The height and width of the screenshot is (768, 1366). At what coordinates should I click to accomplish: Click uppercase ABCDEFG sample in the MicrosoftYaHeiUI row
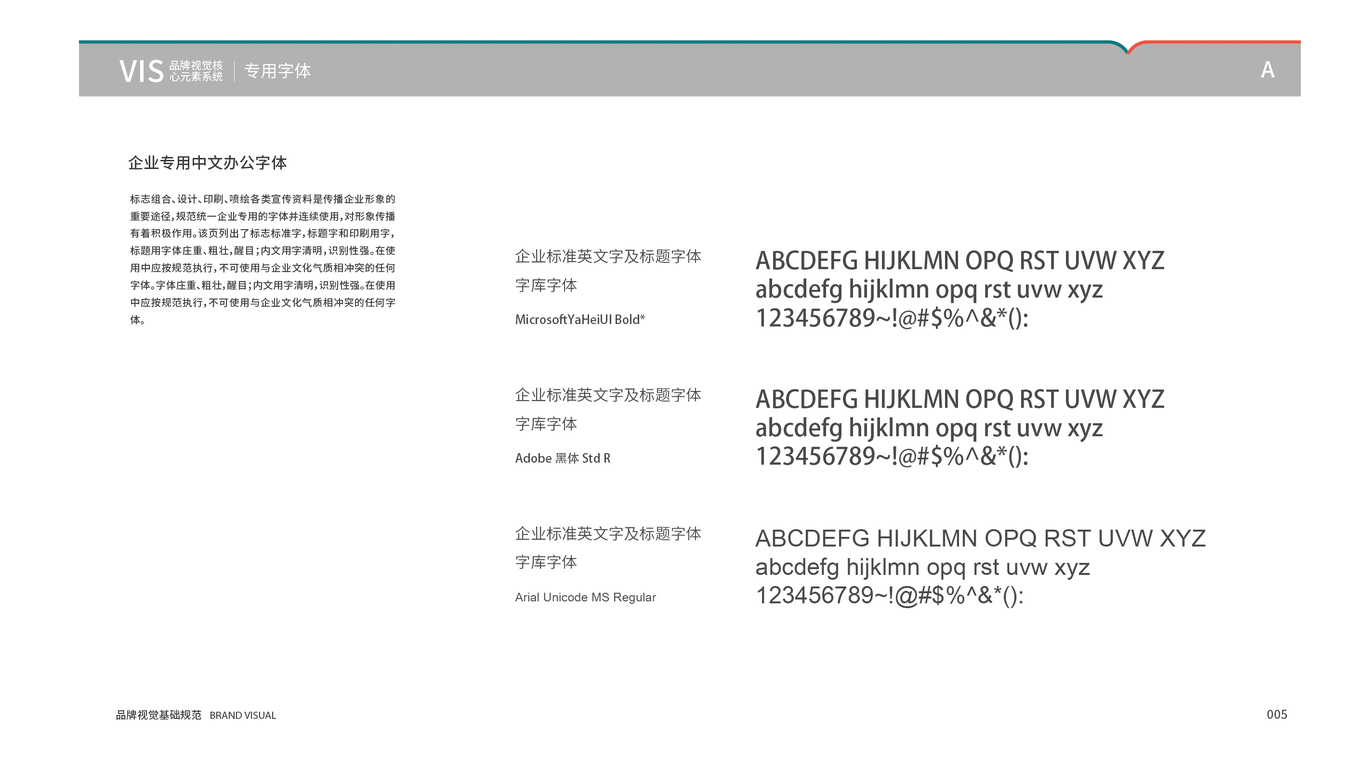(960, 261)
